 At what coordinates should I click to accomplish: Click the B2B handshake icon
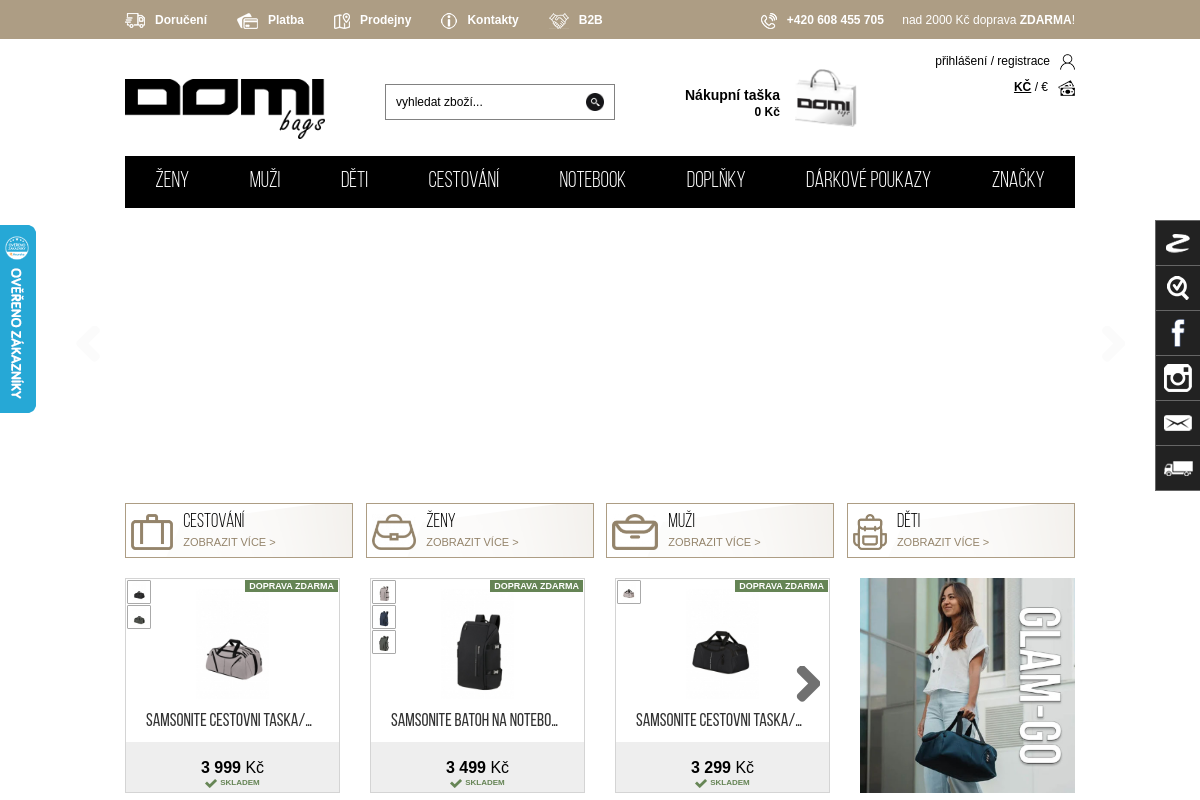559,20
